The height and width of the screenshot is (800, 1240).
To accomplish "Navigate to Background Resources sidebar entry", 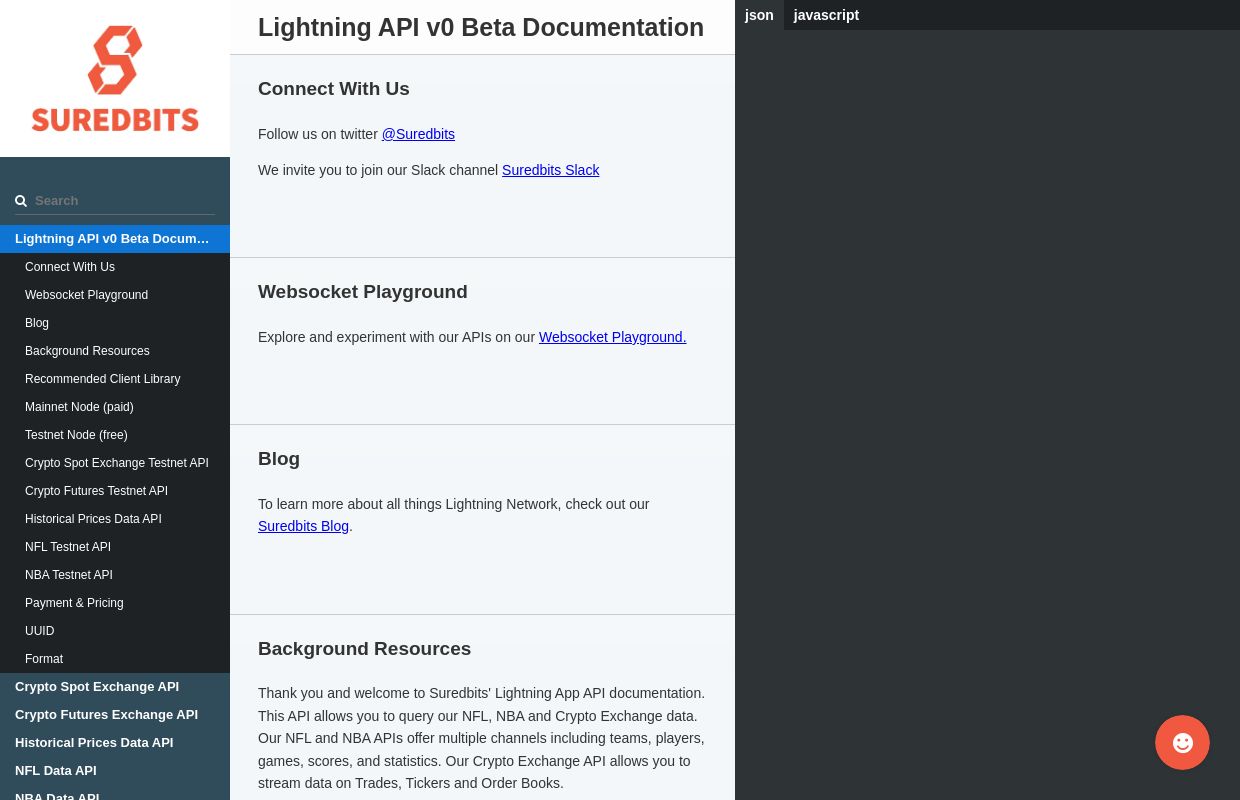I will tap(115, 351).
